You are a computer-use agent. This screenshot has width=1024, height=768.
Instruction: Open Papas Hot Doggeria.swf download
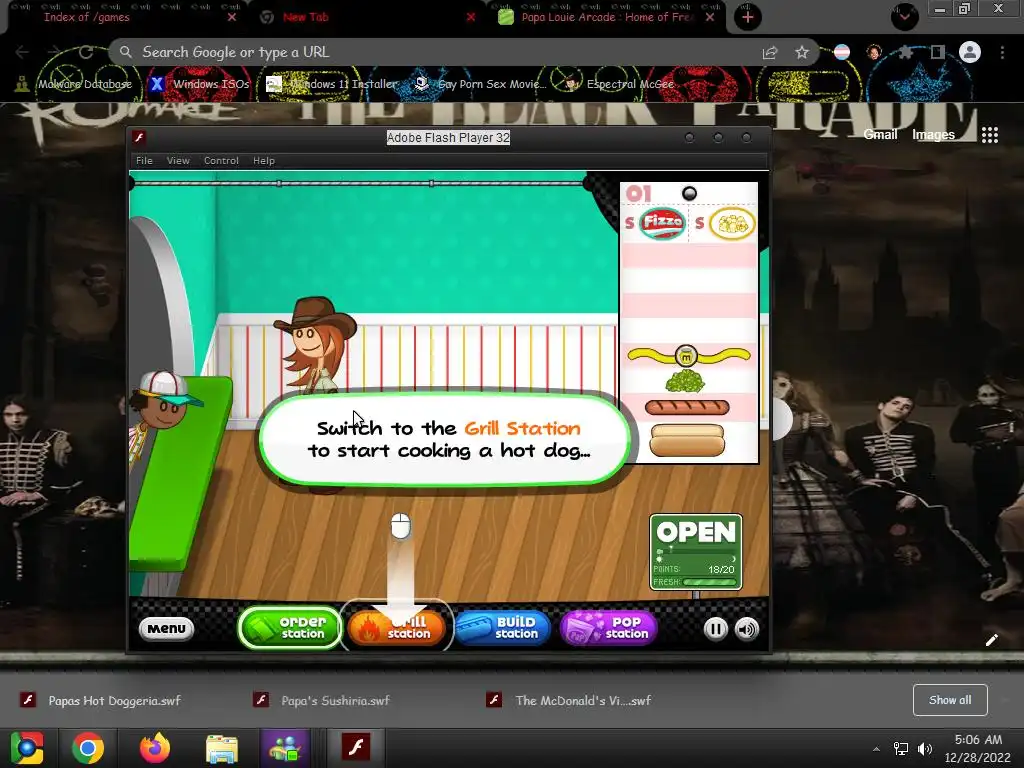[101, 700]
